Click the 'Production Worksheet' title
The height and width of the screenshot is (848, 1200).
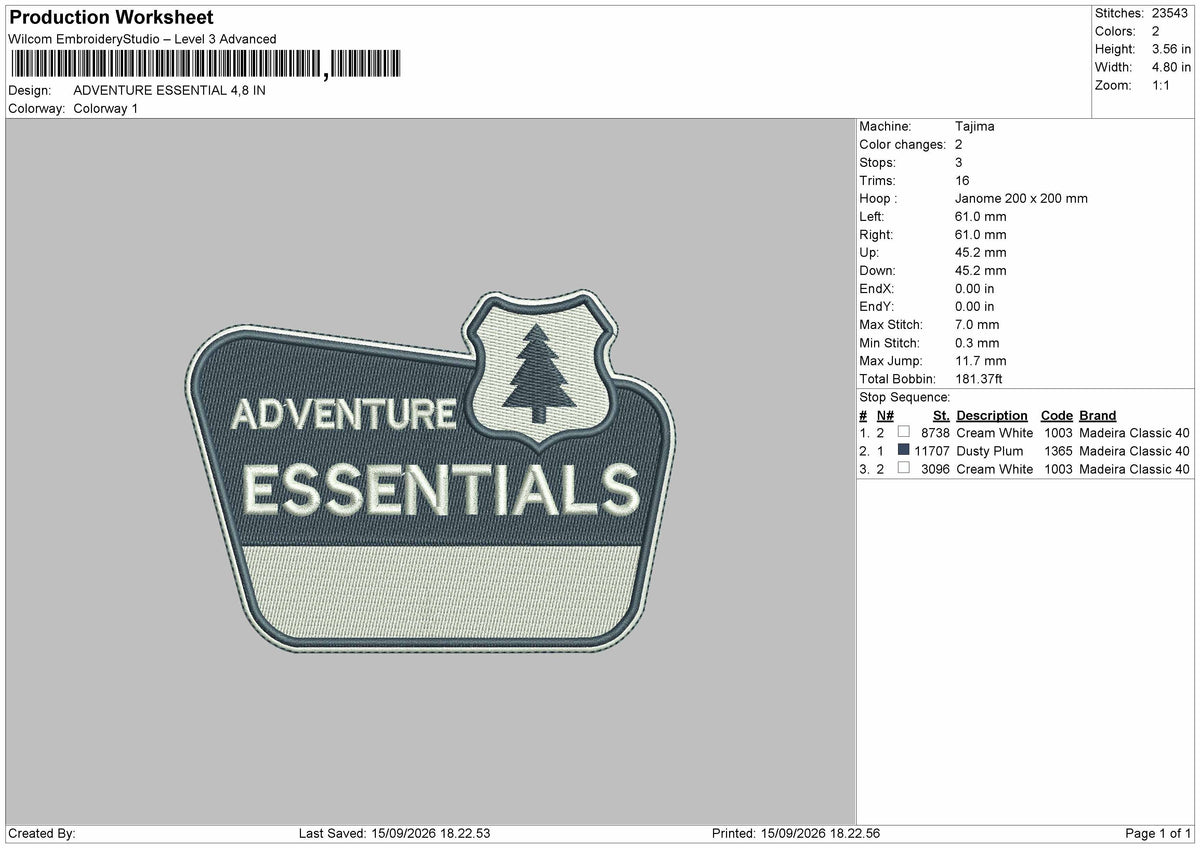click(111, 18)
